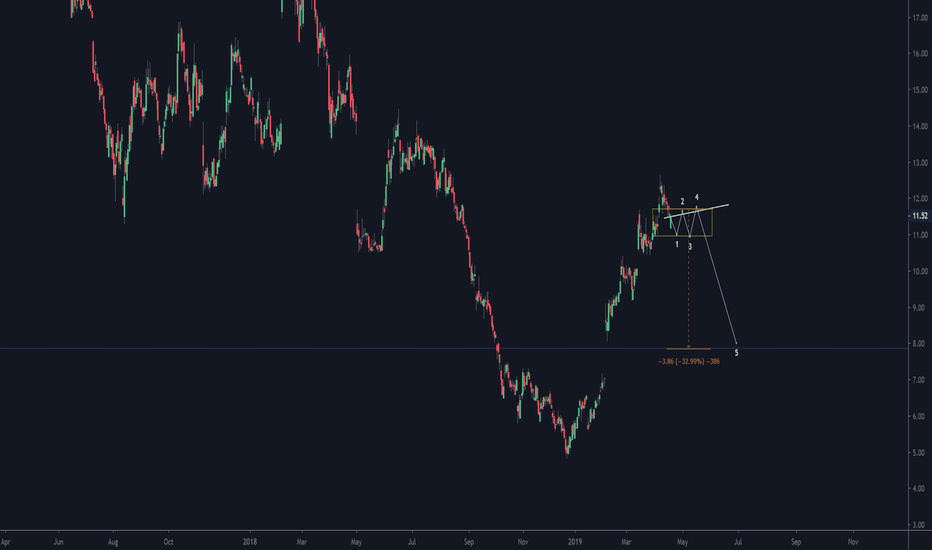Click the Apr label on time axis
The width and height of the screenshot is (932, 550).
pos(5,542)
